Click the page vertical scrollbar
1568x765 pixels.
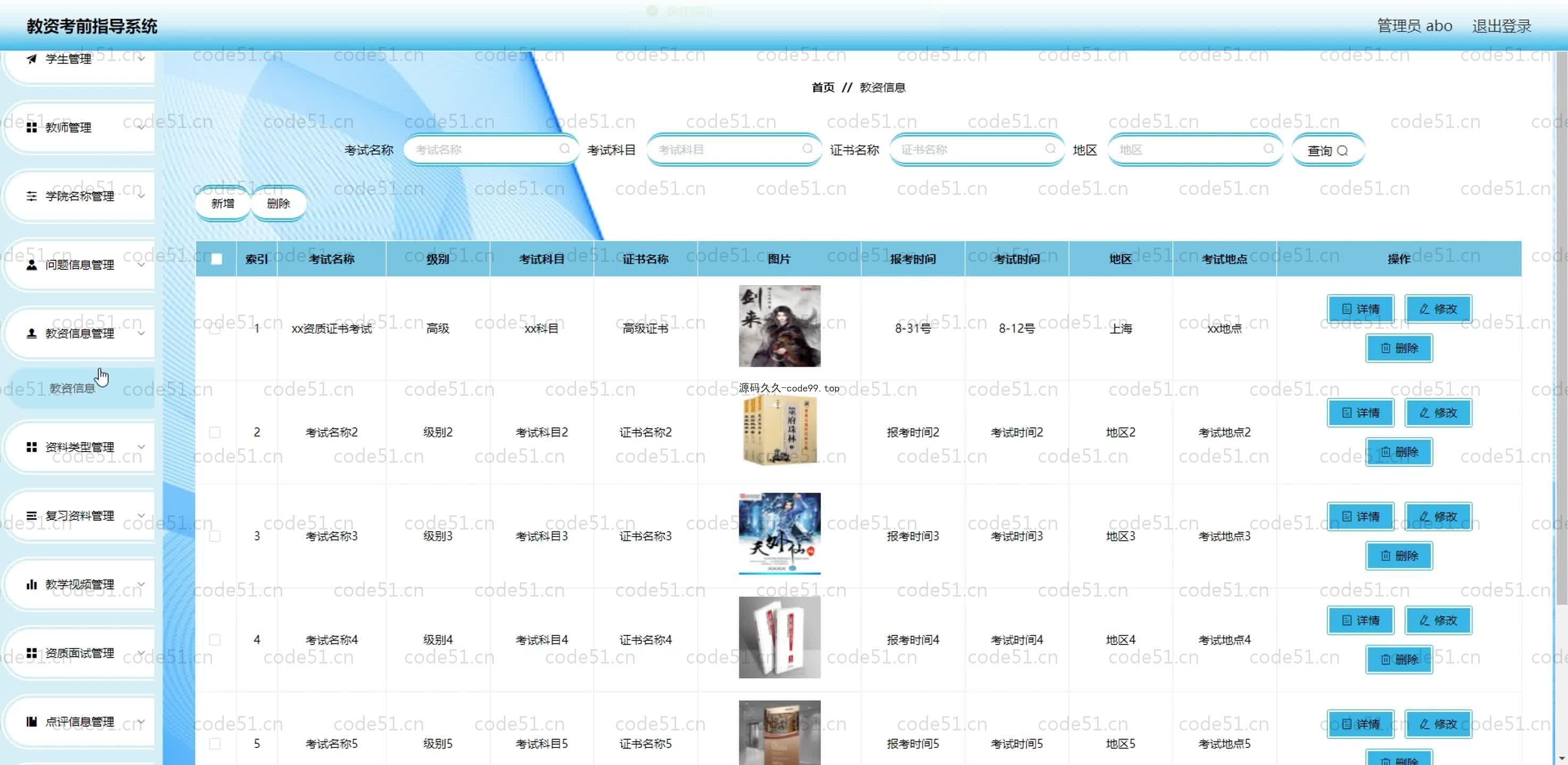click(x=1561, y=329)
